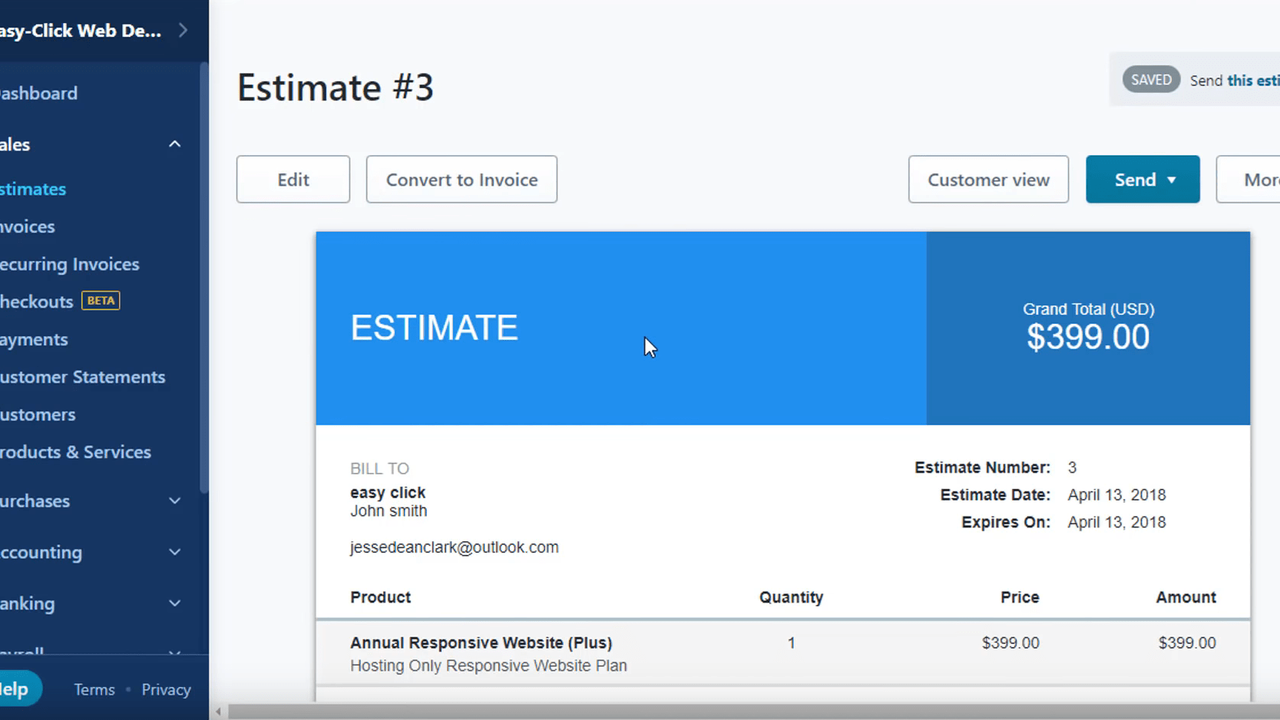Navigate to Invoices
The image size is (1280, 720).
click(x=27, y=226)
